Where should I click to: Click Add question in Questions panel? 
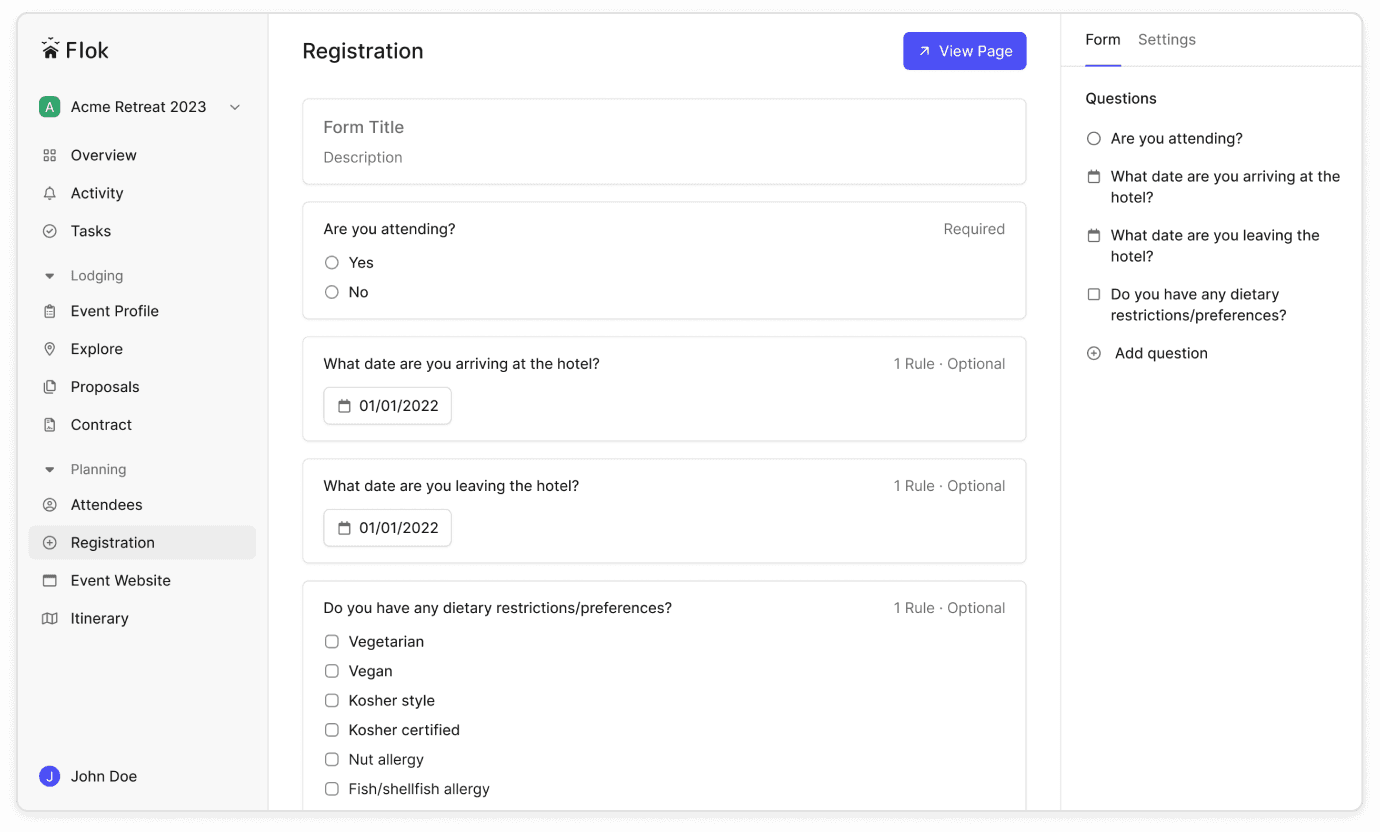coord(1160,353)
